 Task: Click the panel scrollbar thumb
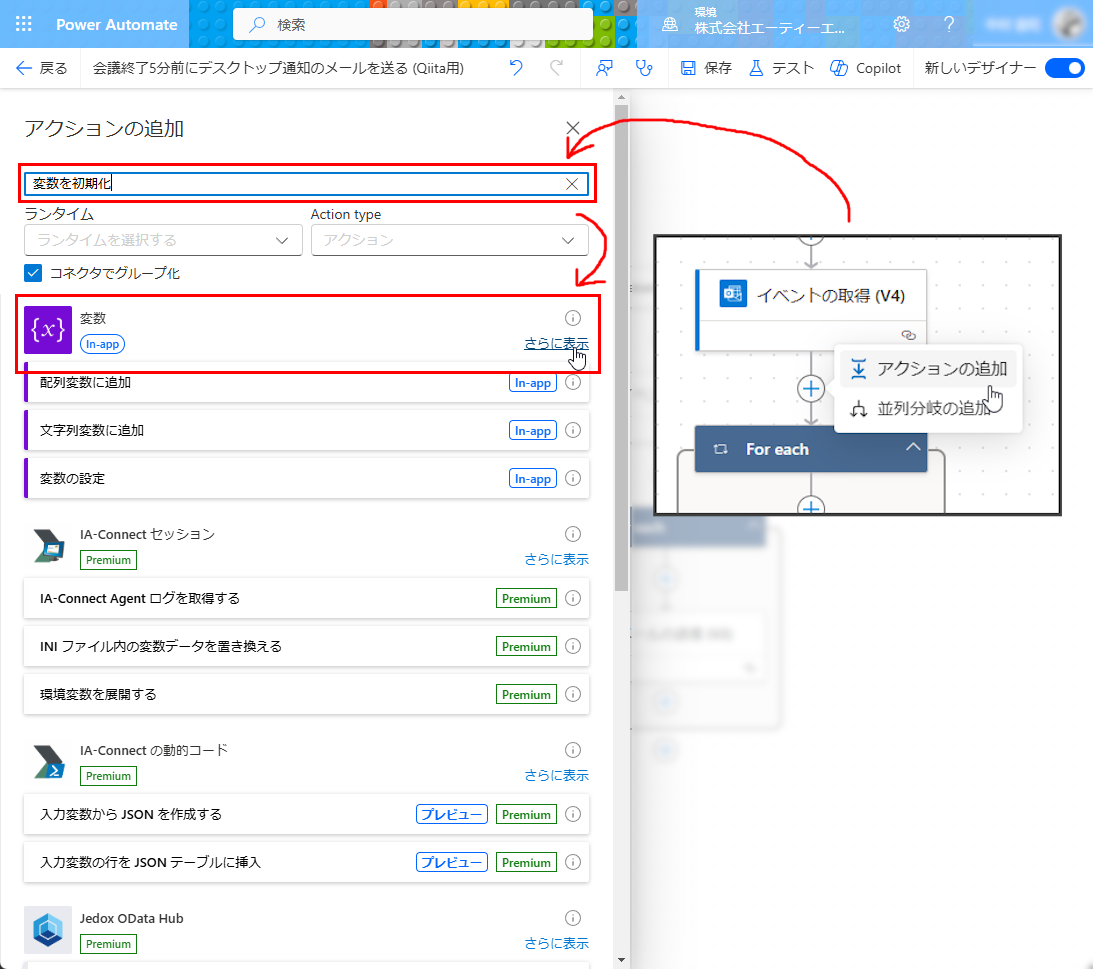pyautogui.click(x=621, y=347)
